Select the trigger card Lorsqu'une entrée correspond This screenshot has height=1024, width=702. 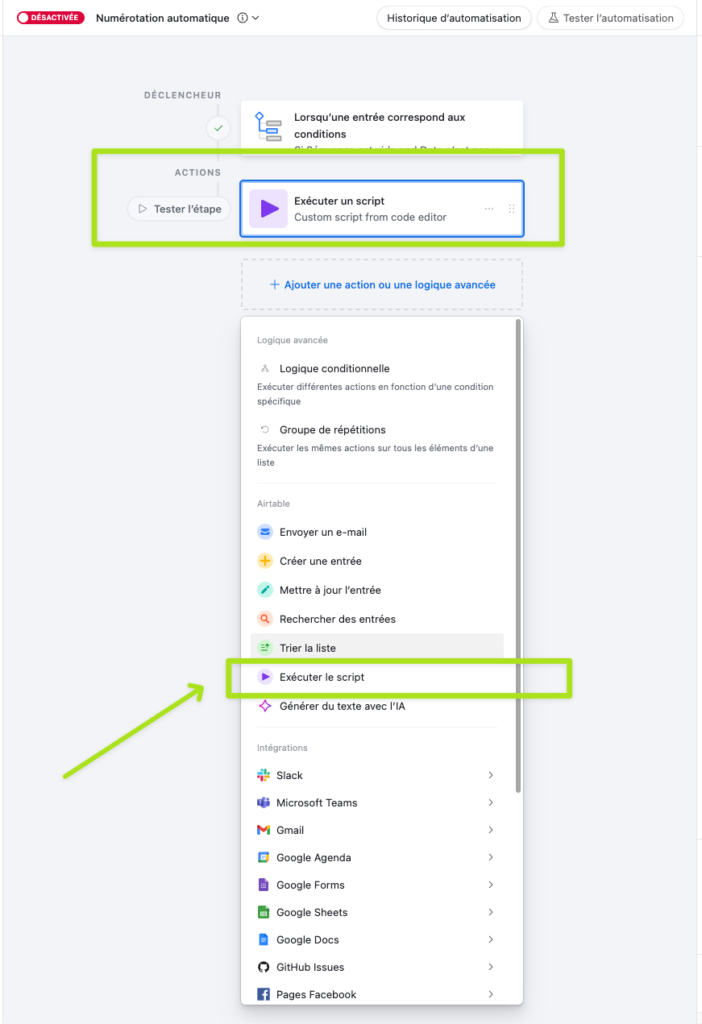click(381, 127)
